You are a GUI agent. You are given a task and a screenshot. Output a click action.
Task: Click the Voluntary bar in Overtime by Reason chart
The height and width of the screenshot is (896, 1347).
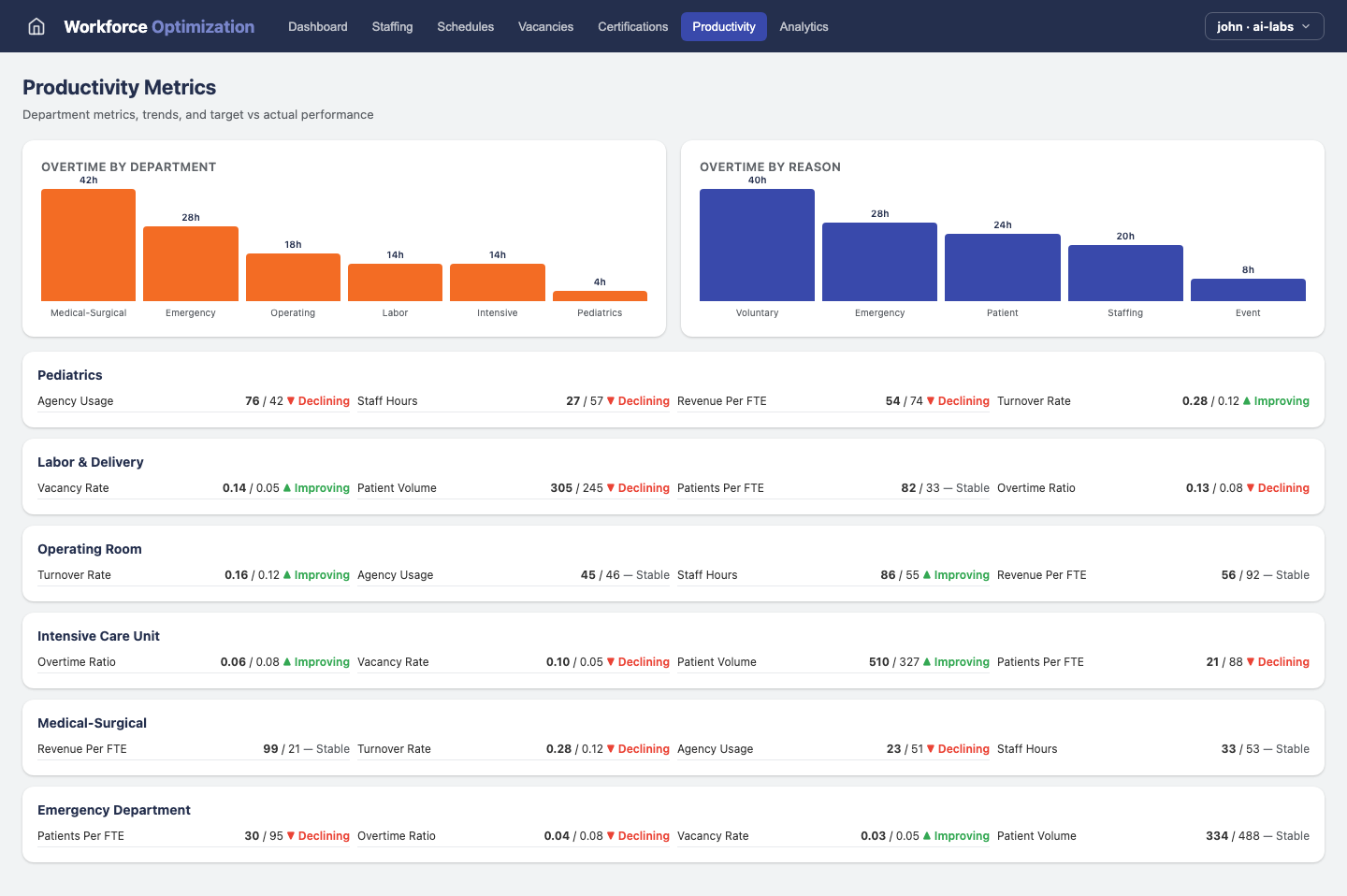pyautogui.click(x=757, y=244)
